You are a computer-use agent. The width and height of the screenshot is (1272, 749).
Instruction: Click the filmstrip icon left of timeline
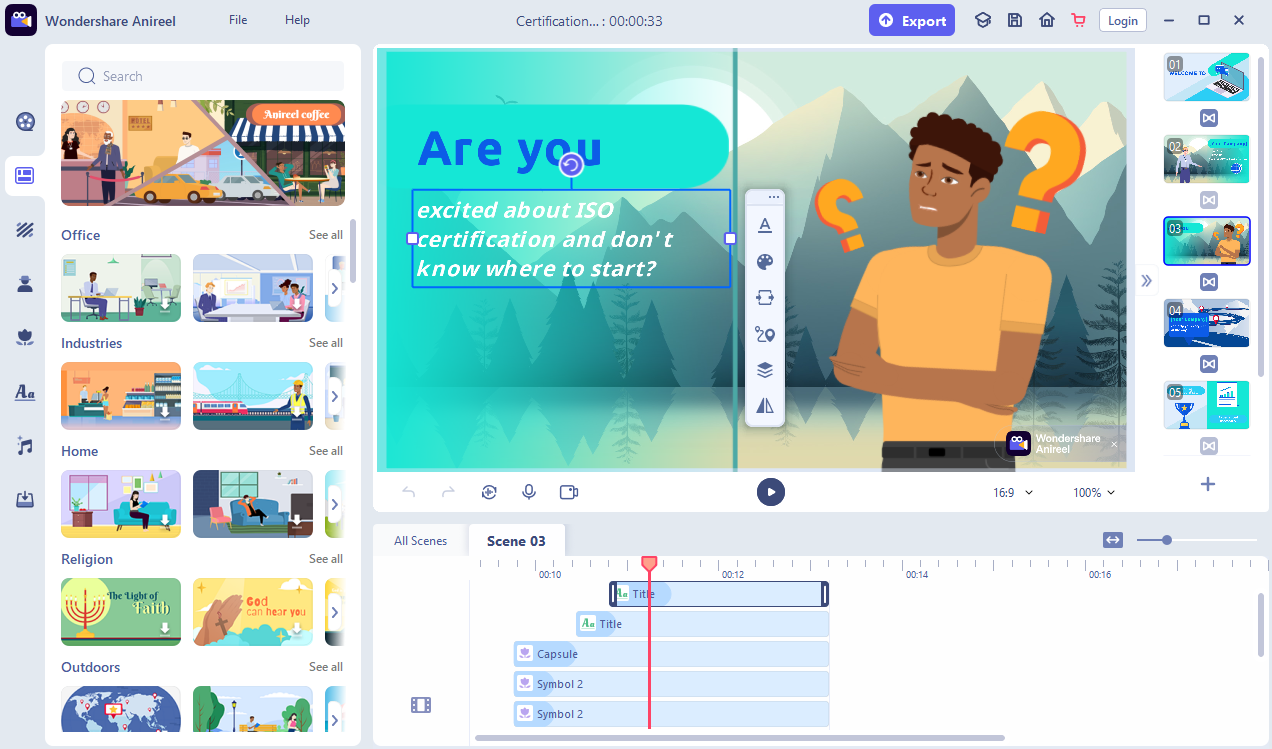click(421, 705)
